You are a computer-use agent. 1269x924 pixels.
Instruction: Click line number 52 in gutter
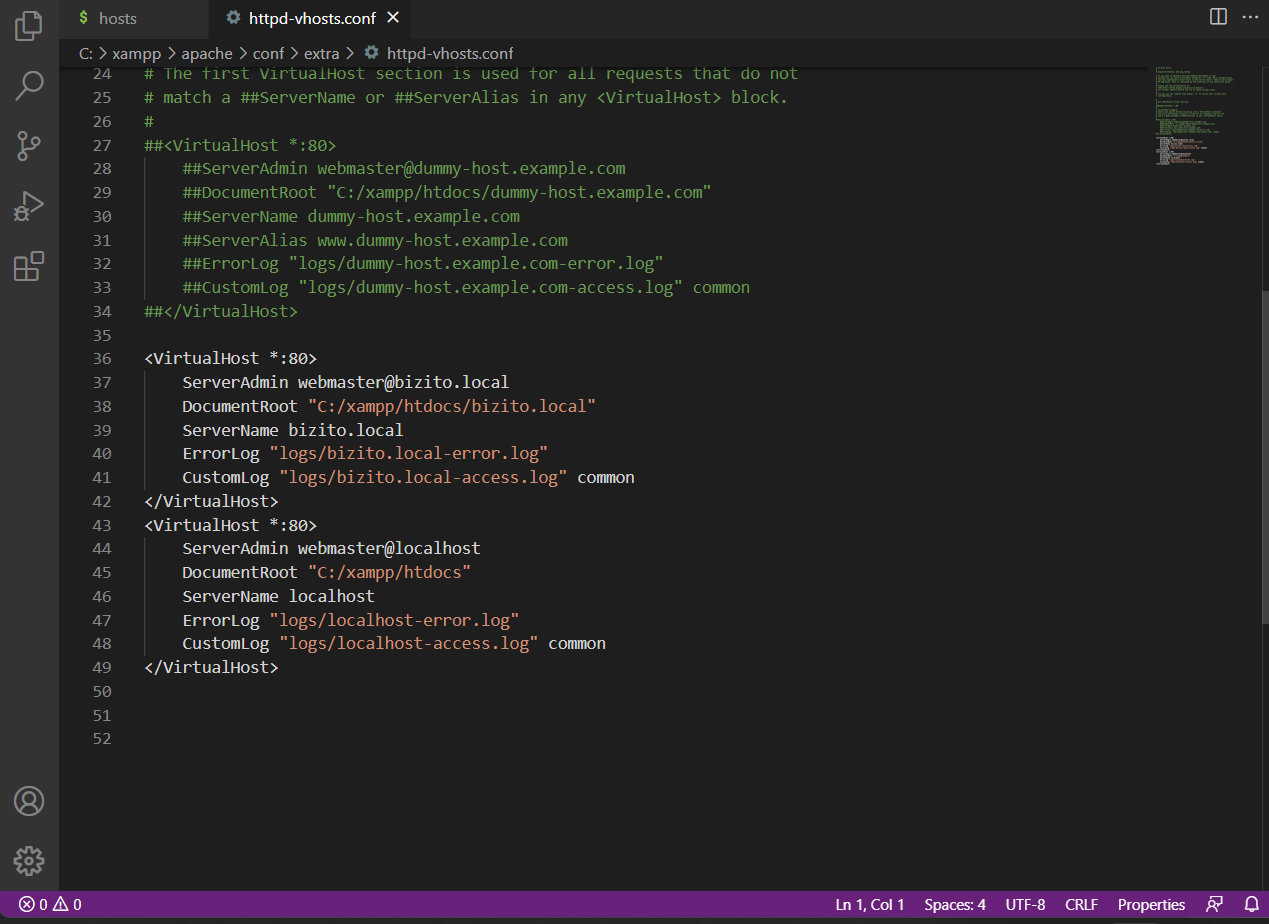tap(101, 738)
